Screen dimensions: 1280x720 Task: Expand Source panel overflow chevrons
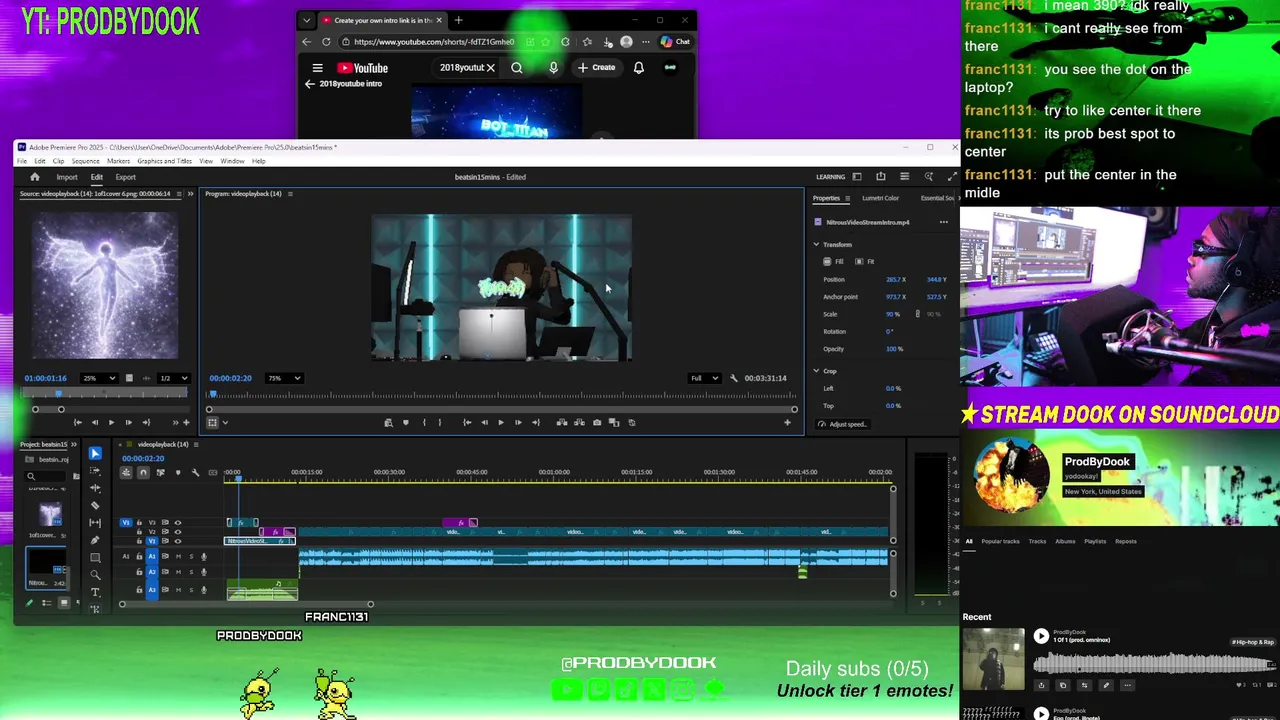(190, 193)
